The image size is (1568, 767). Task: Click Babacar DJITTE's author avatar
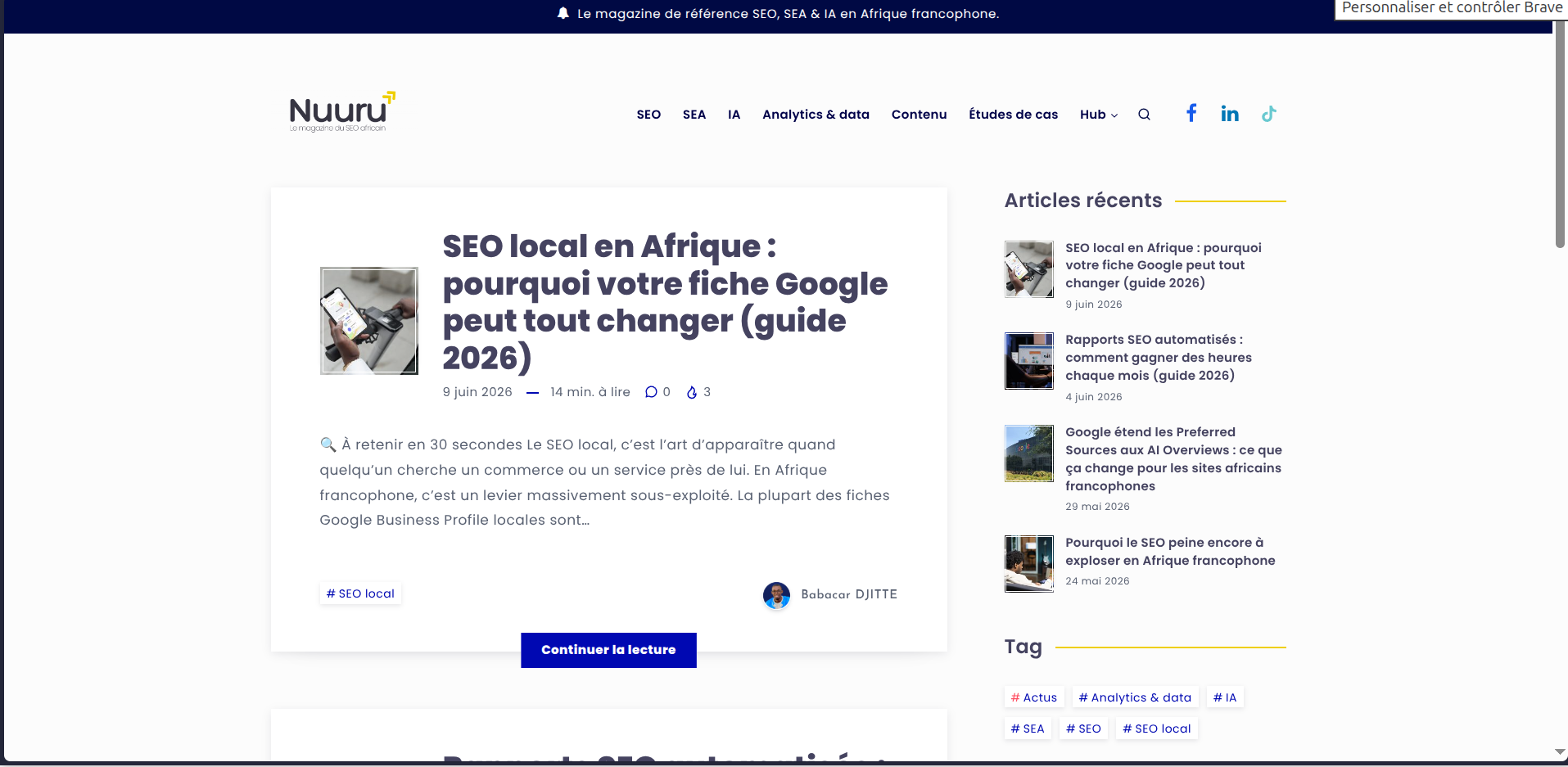point(776,595)
